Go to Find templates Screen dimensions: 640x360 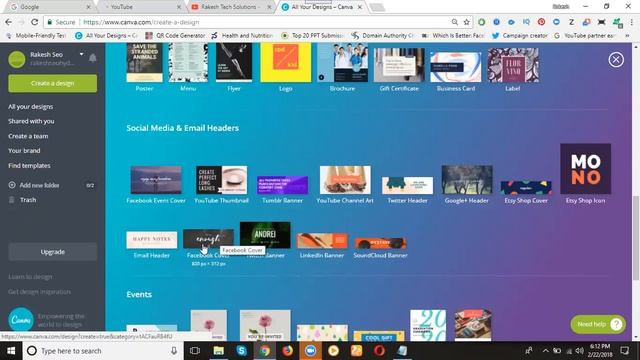point(29,166)
